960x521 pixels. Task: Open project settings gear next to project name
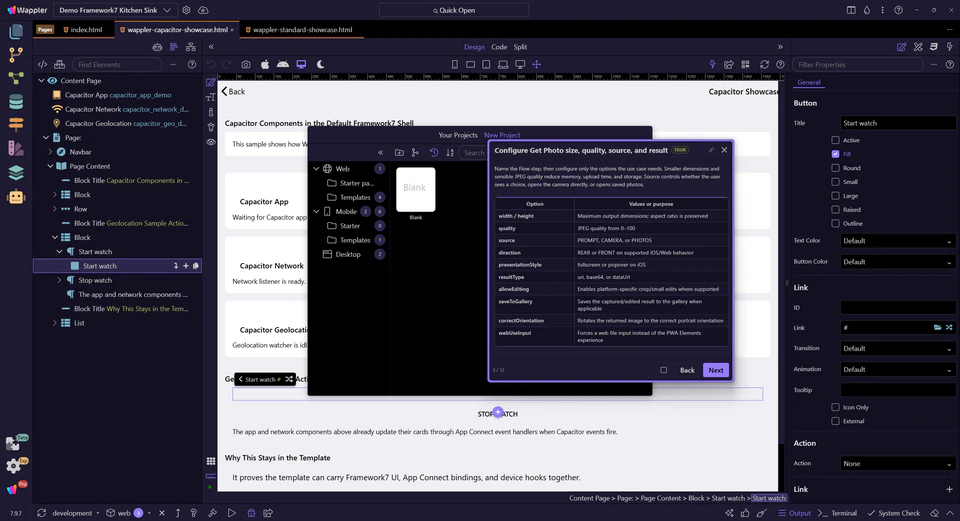pos(186,10)
